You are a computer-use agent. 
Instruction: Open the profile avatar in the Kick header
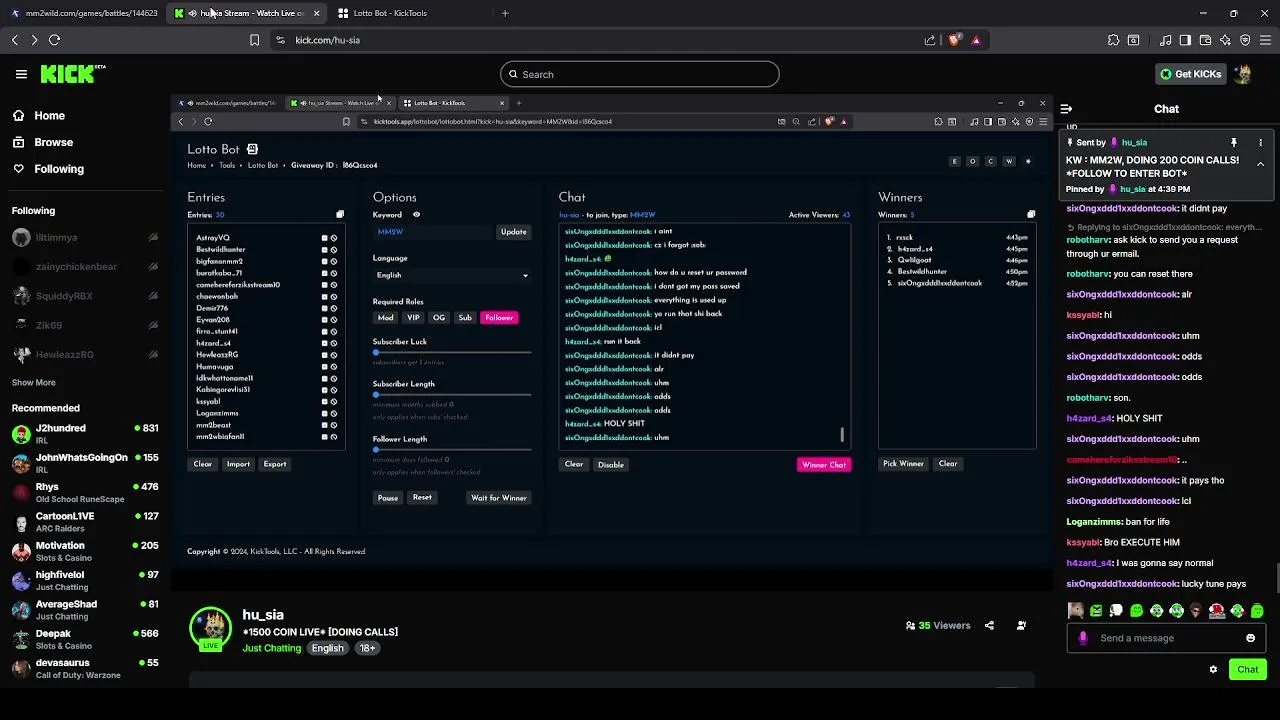pos(1243,74)
